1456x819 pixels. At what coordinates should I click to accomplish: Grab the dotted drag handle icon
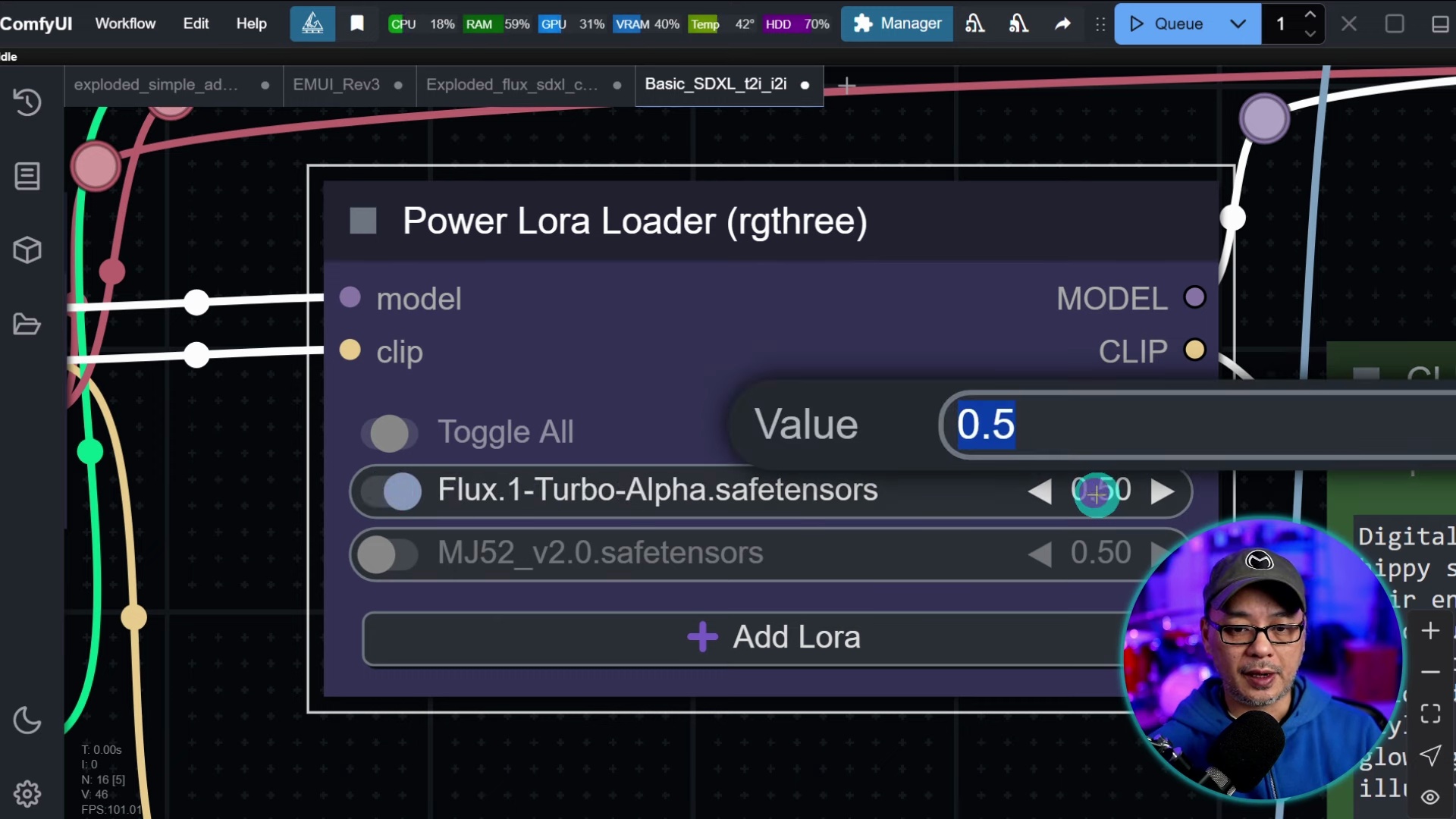(1100, 24)
